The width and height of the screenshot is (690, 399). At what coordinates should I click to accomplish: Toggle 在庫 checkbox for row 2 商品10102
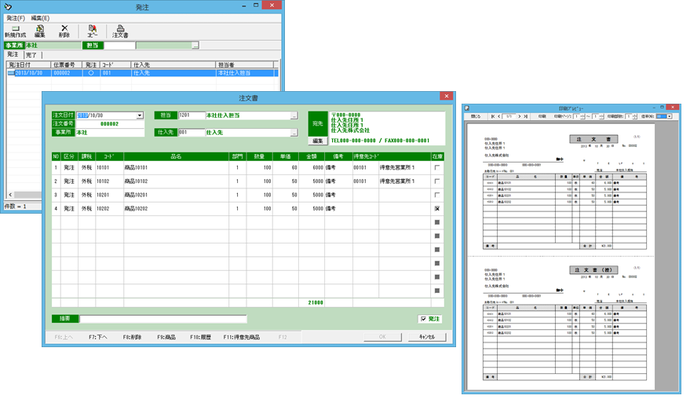[x=437, y=181]
